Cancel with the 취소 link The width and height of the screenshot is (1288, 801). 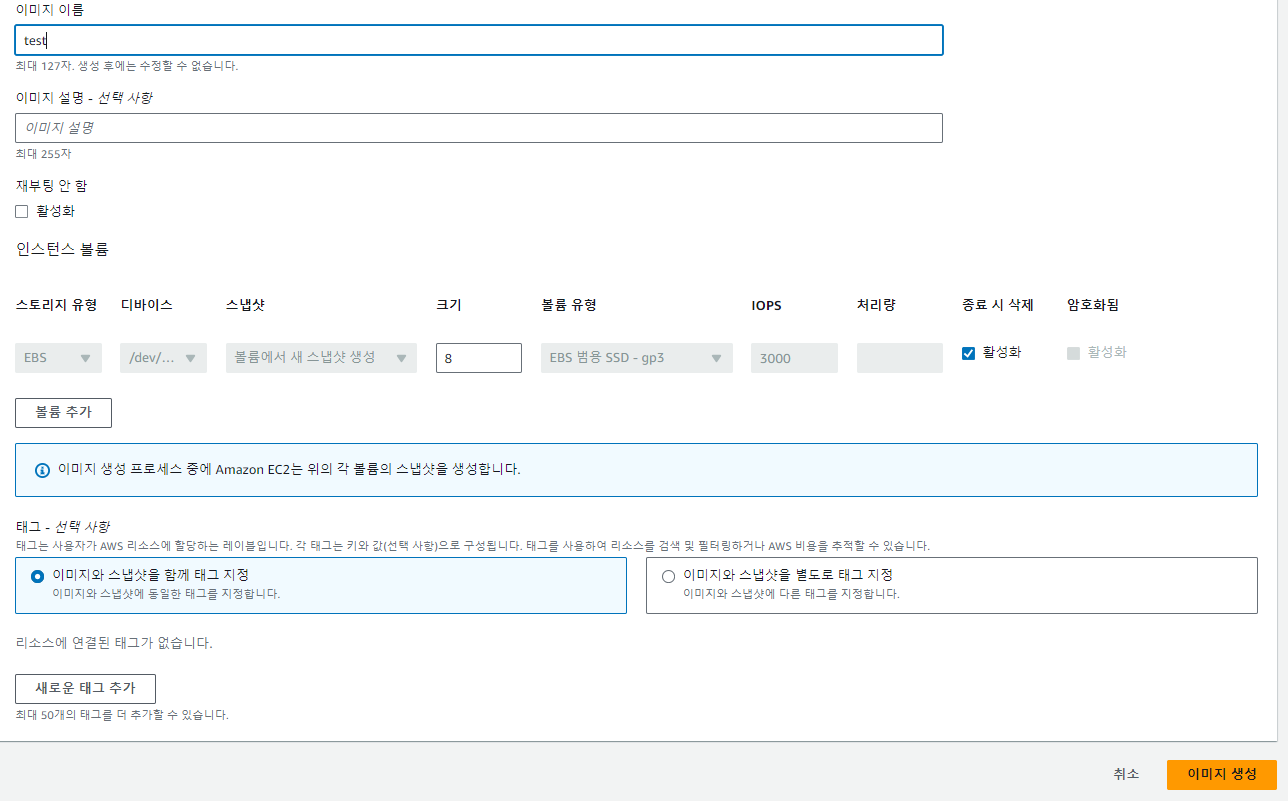point(1126,774)
